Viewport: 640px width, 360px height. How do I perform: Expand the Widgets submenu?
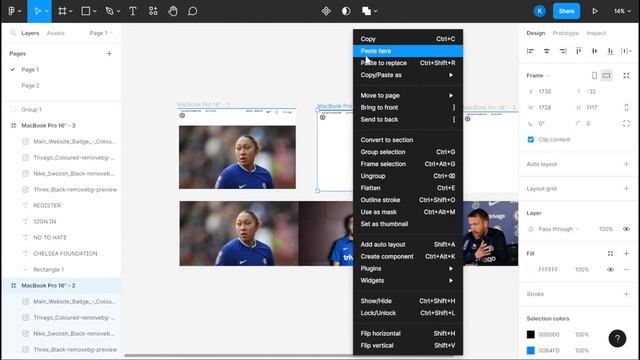click(x=407, y=280)
